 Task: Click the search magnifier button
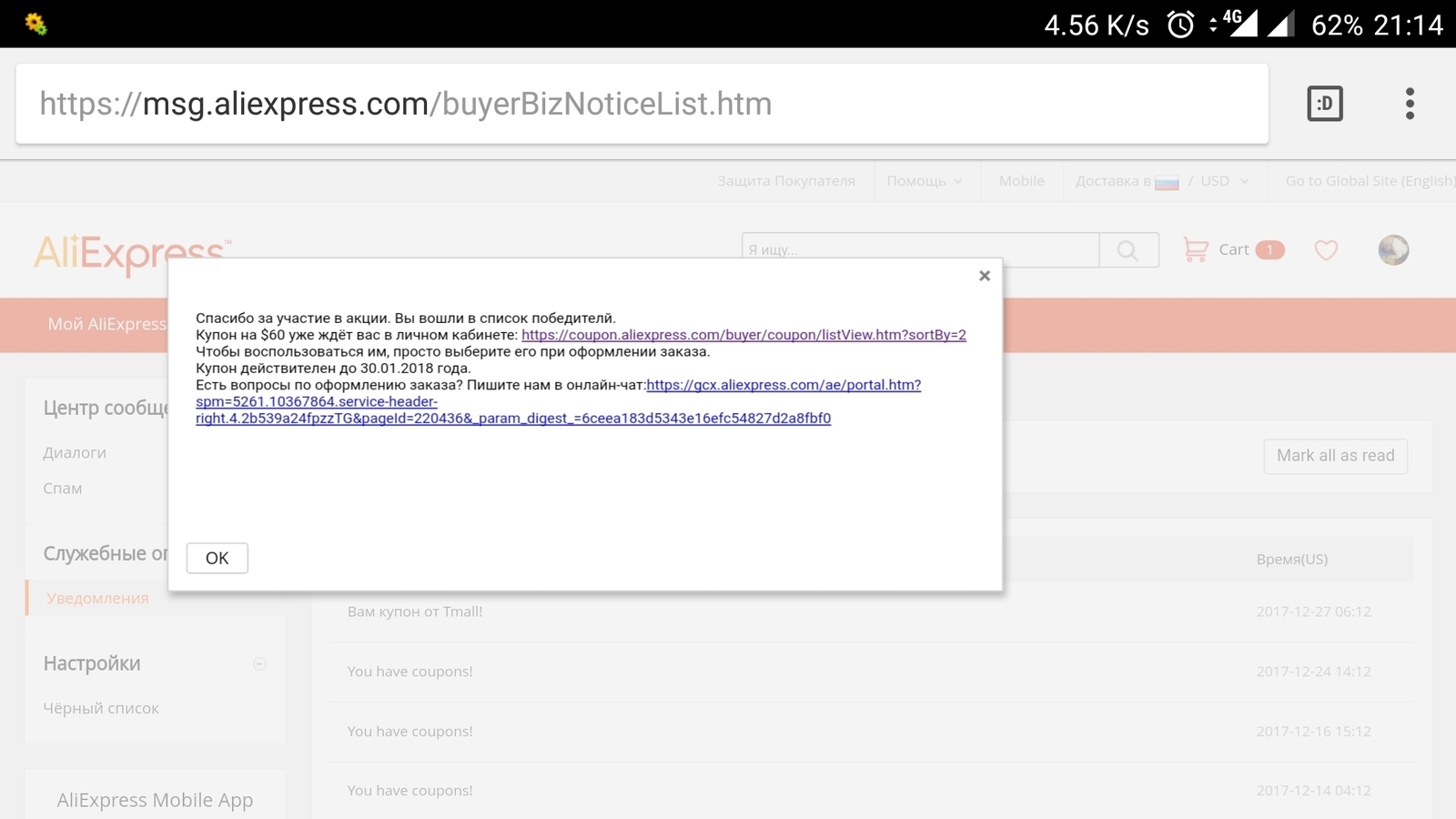tap(1127, 250)
